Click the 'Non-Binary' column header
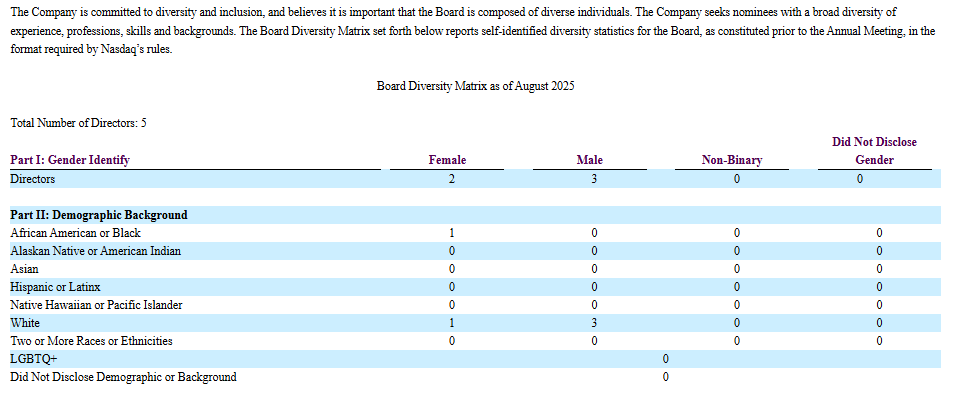This screenshot has height=404, width=956. click(732, 160)
